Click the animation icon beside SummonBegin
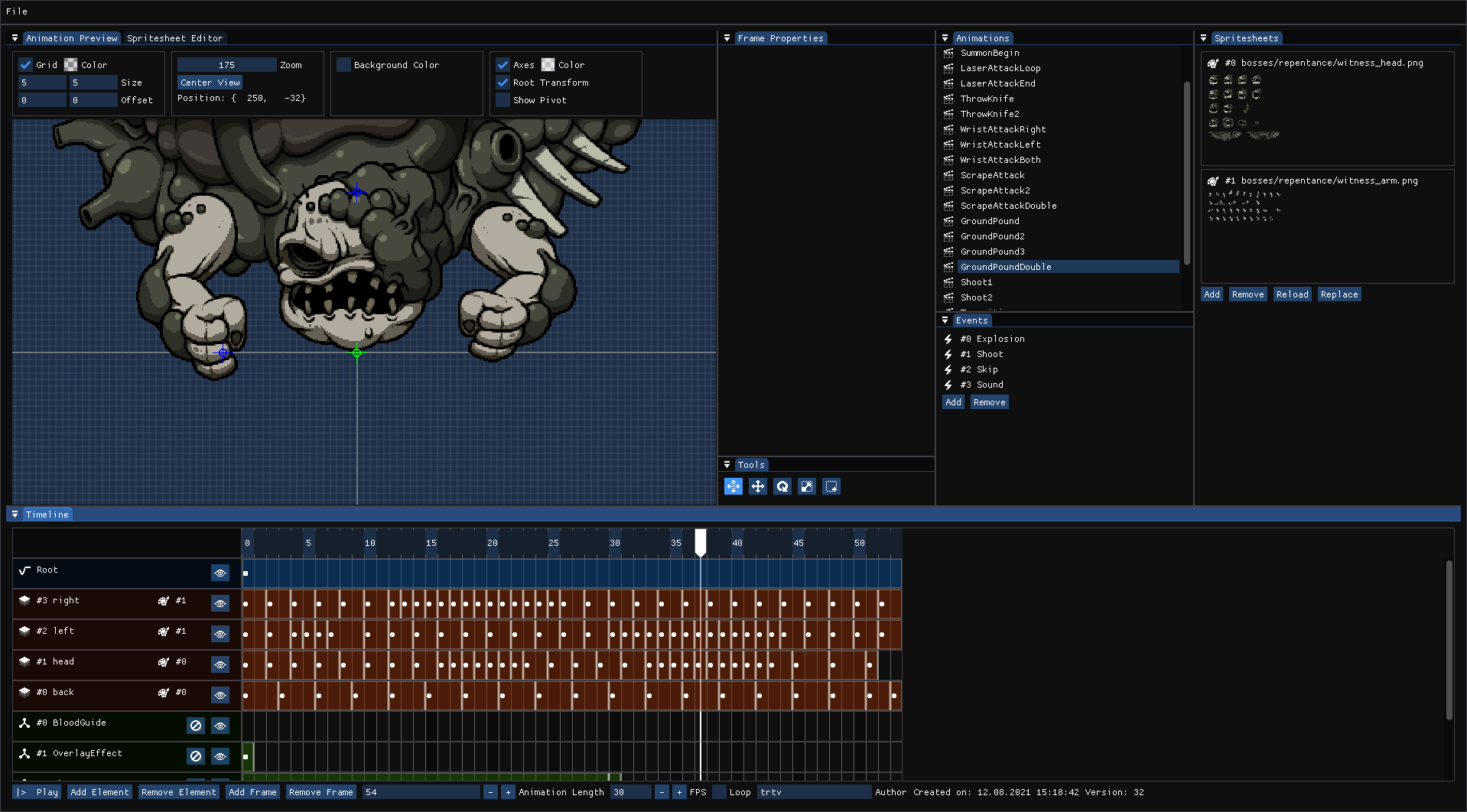Screen dimensions: 1467x812 coord(948,54)
